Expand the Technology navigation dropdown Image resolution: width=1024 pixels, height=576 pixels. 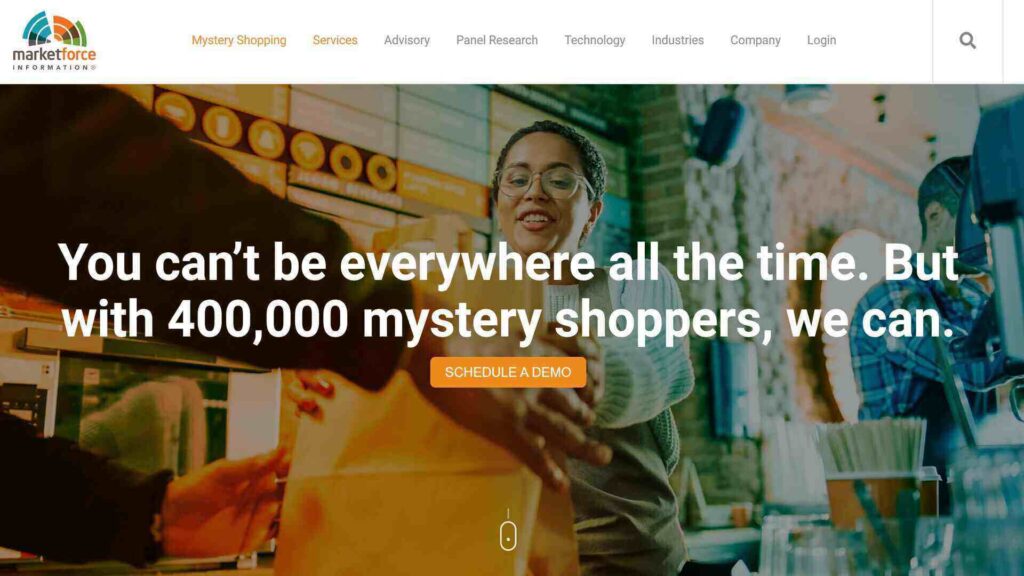[x=595, y=40]
